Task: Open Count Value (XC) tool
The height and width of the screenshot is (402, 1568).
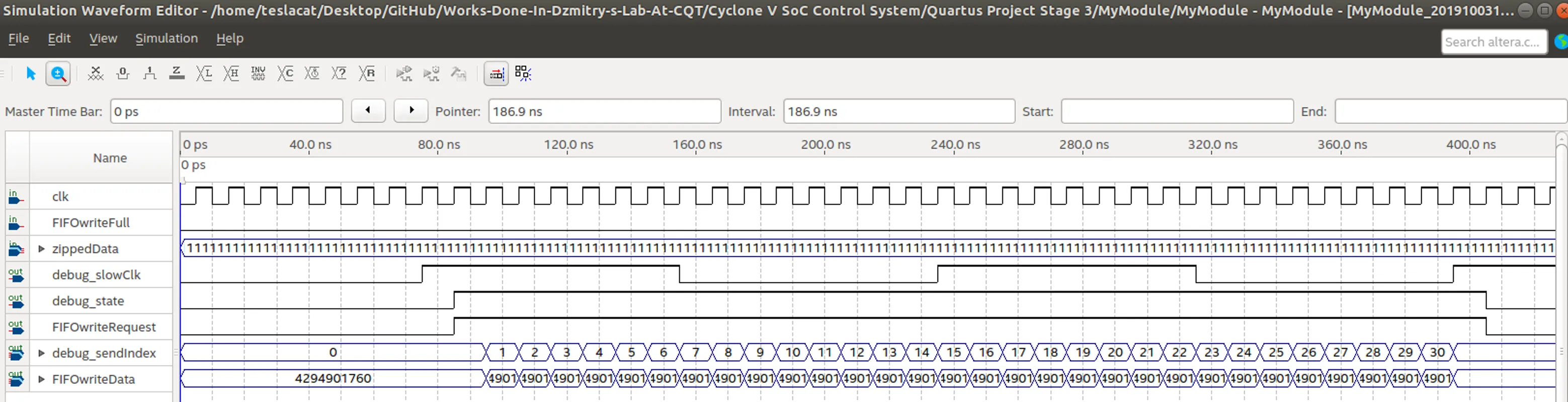Action: coord(285,73)
